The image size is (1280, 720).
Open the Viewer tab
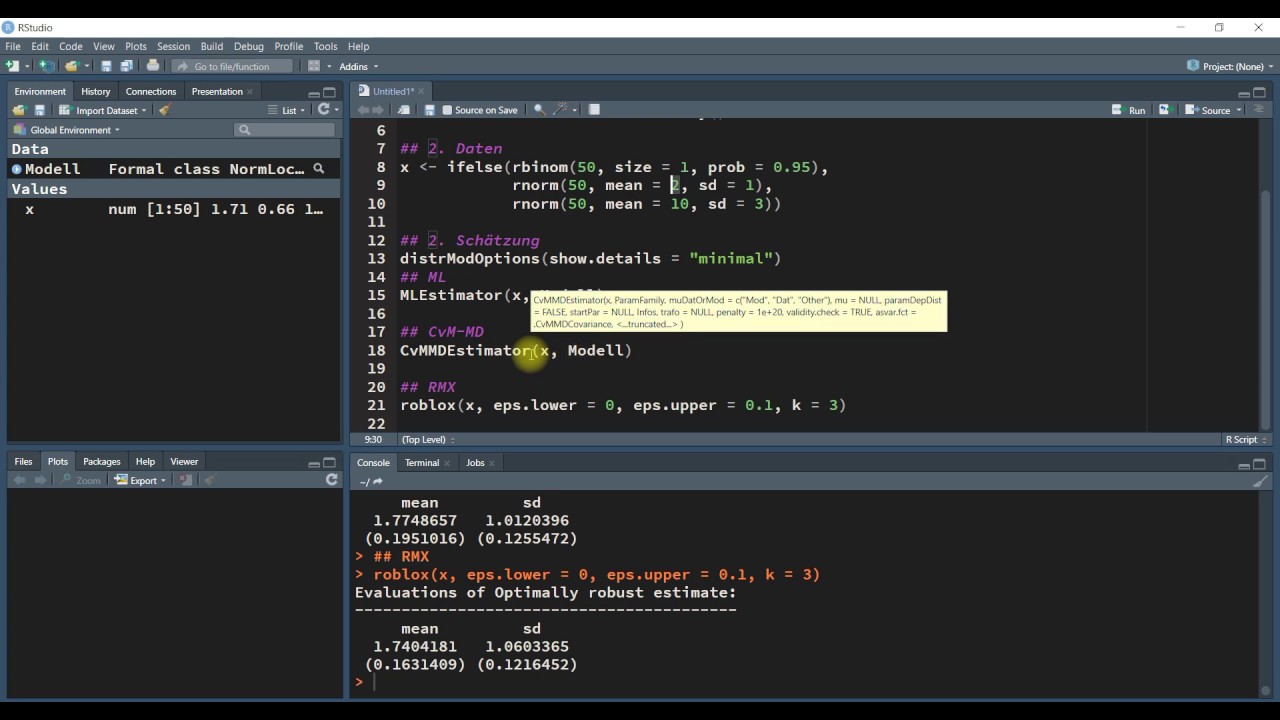pos(184,462)
